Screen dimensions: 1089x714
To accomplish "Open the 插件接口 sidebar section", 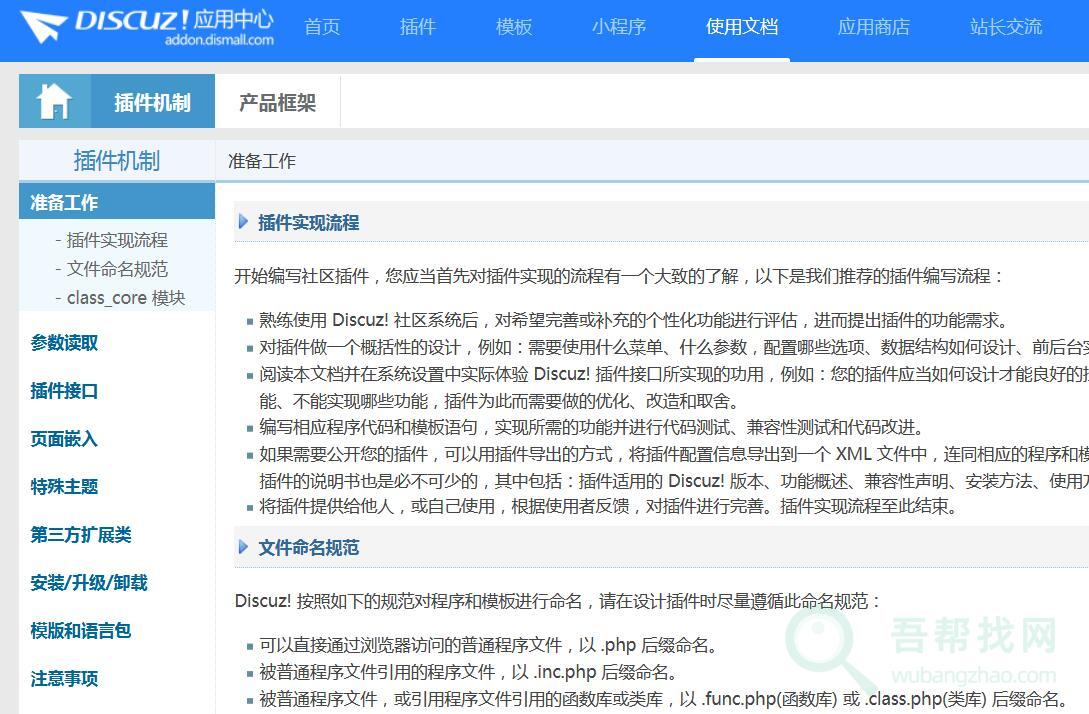I will 64,391.
